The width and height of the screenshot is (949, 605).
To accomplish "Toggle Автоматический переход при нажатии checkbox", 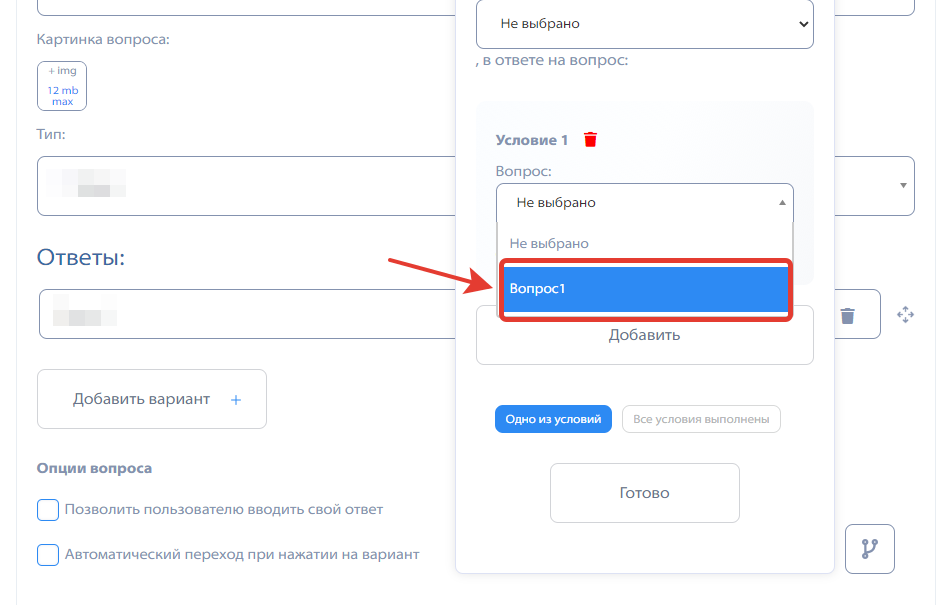I will click(48, 555).
